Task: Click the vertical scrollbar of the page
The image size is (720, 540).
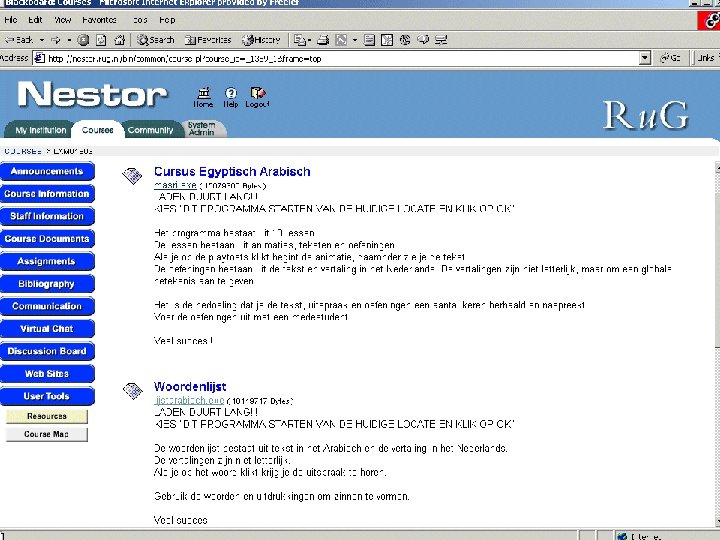Action: click(x=717, y=344)
